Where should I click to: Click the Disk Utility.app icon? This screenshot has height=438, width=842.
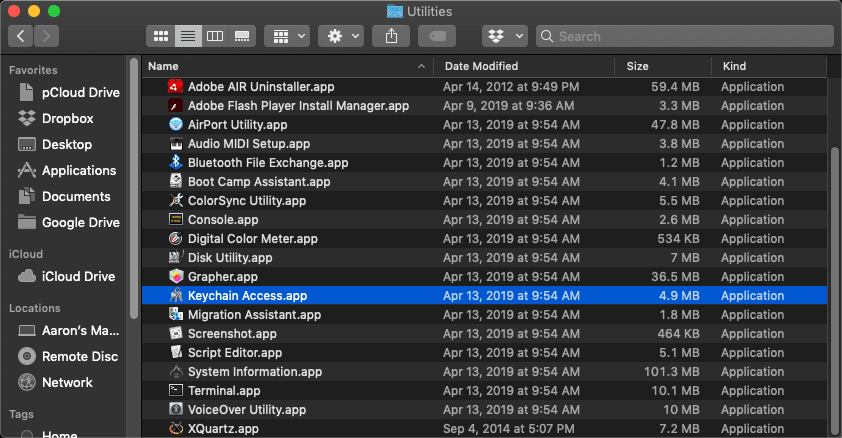coord(176,258)
